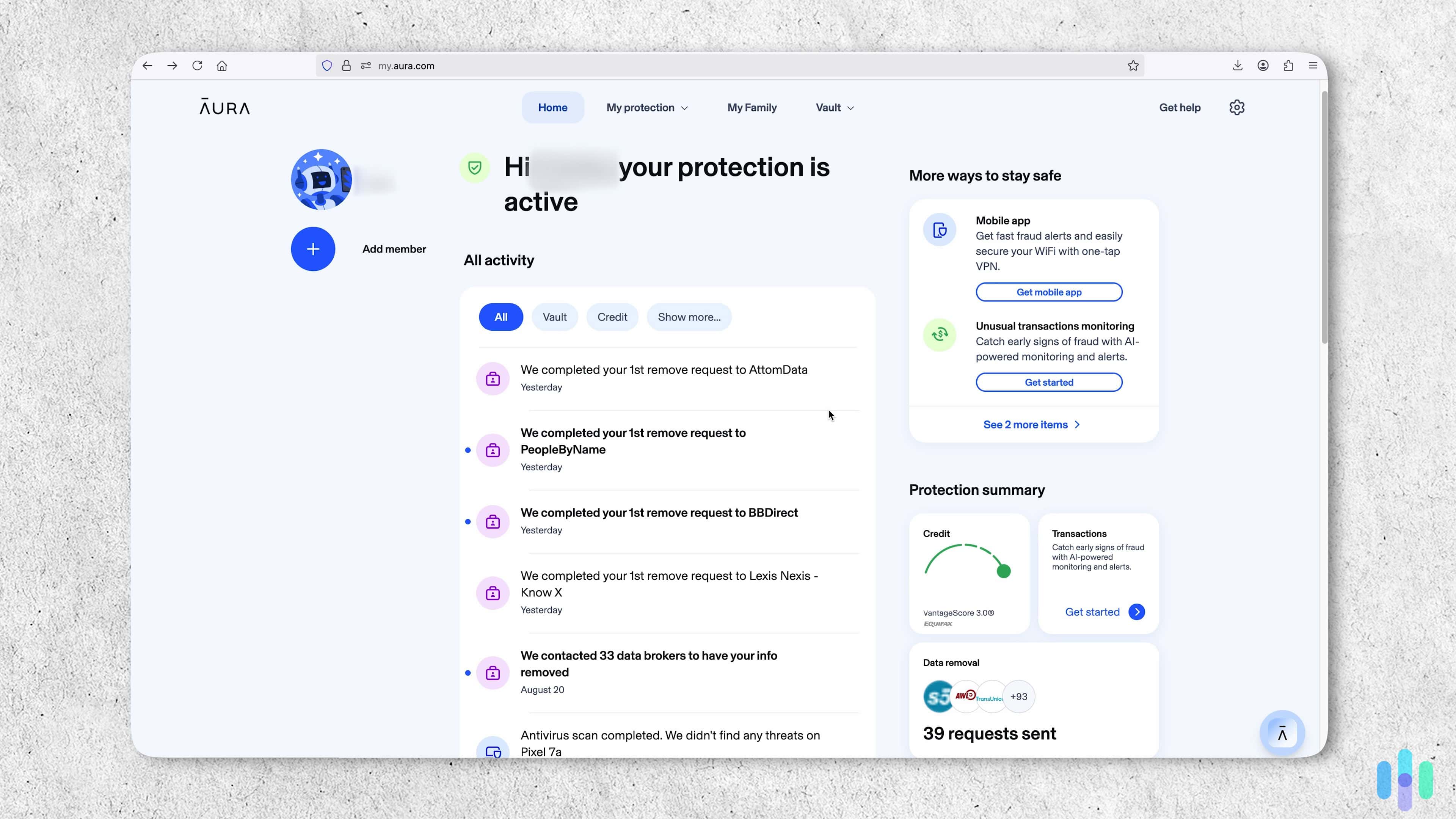1456x819 pixels.
Task: Click Show more... filter button
Action: [x=689, y=317]
